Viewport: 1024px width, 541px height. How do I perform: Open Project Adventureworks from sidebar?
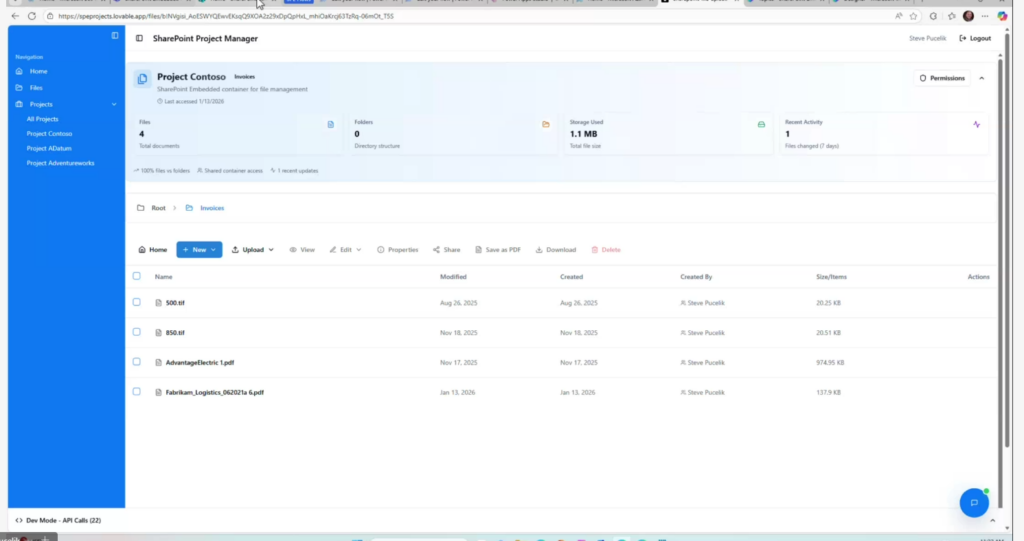coord(60,163)
